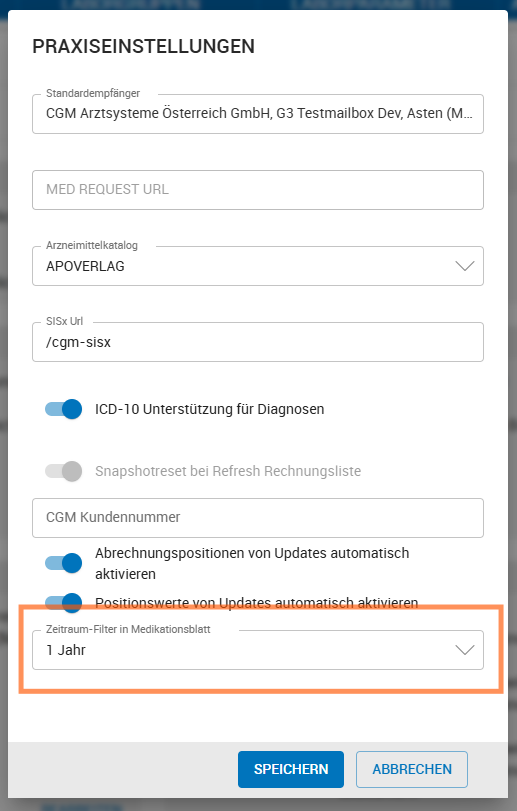Toggle Snapshotreset bei Refresh Rechnungsliste switch
Image resolution: width=517 pixels, height=811 pixels.
tap(64, 471)
